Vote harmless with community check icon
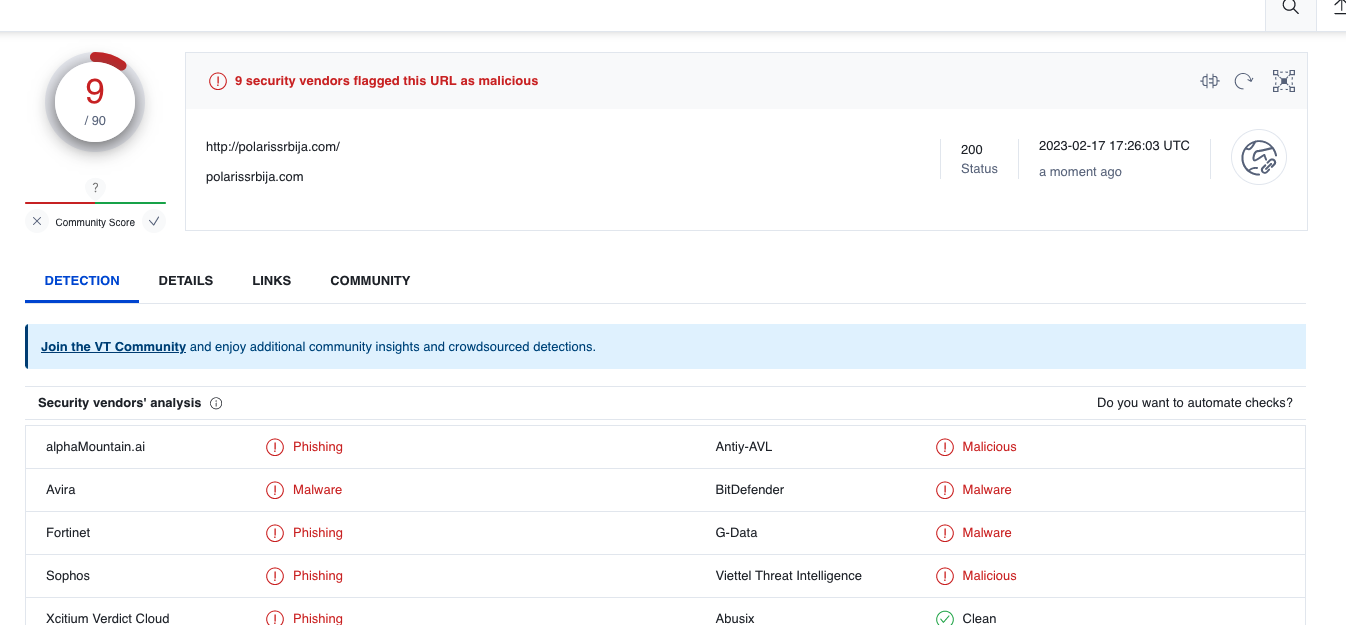This screenshot has width=1346, height=625. point(154,222)
